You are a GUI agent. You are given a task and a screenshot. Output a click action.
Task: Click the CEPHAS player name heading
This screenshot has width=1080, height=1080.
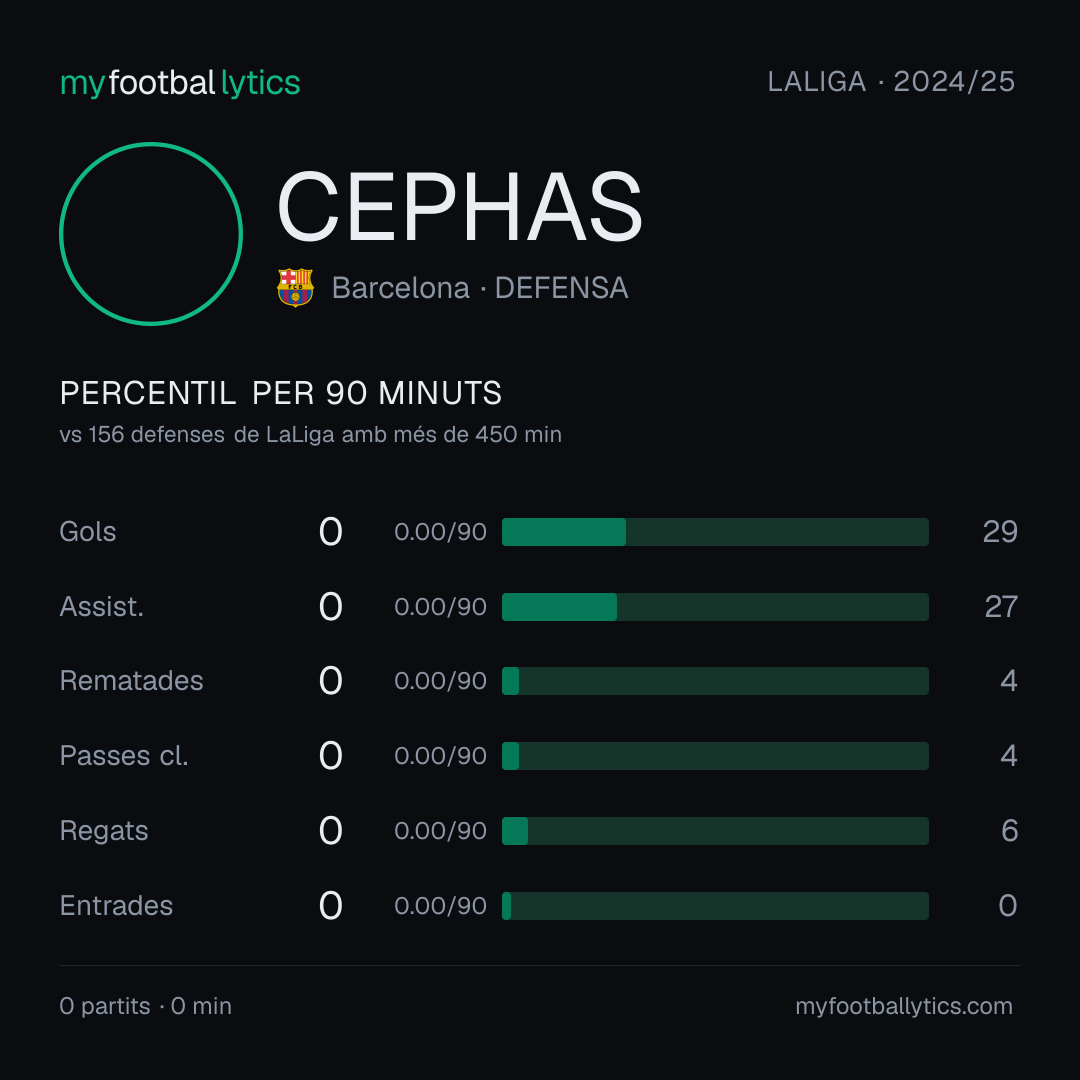click(459, 207)
